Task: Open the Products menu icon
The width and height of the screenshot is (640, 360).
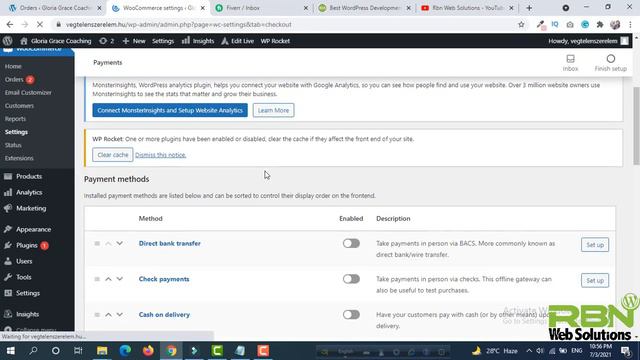Action: coord(8,176)
